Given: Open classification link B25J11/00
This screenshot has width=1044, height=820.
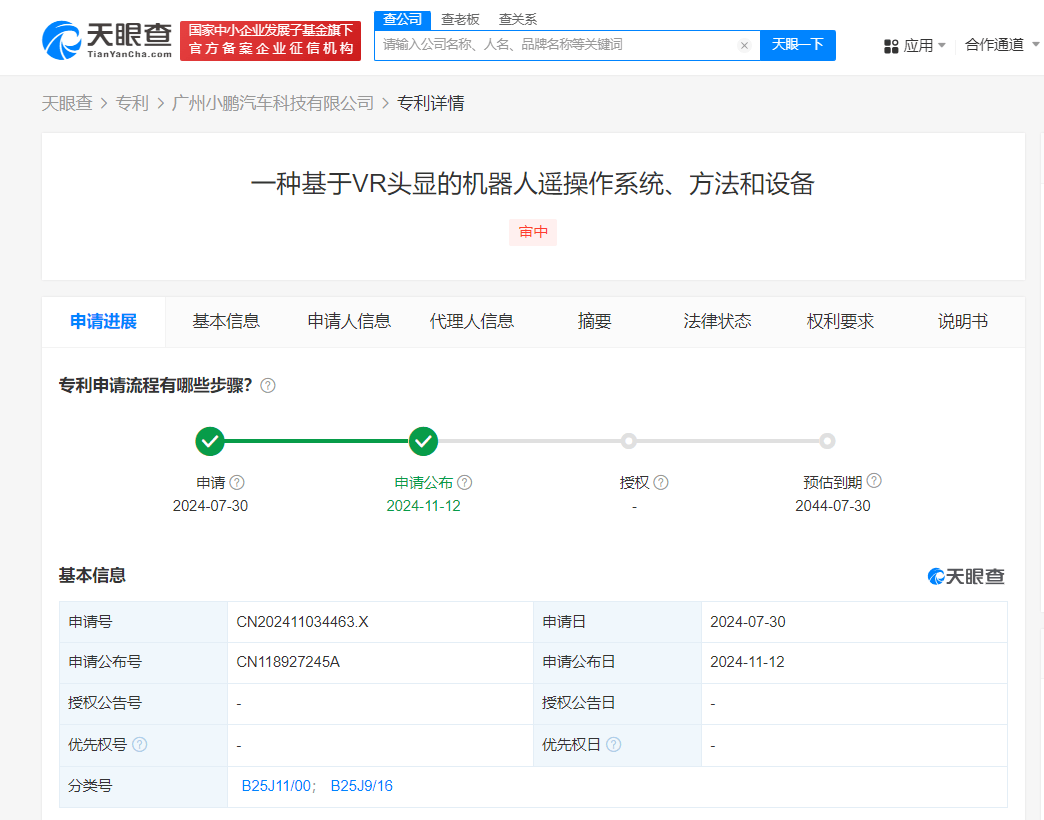Looking at the screenshot, I should [278, 786].
